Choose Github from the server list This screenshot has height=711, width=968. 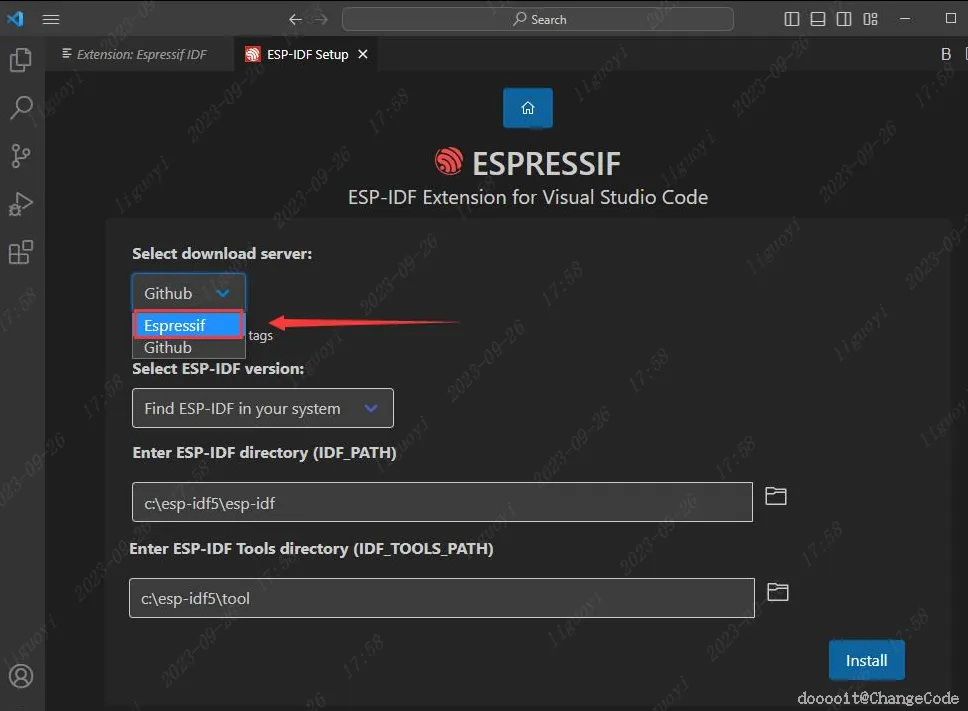point(188,347)
